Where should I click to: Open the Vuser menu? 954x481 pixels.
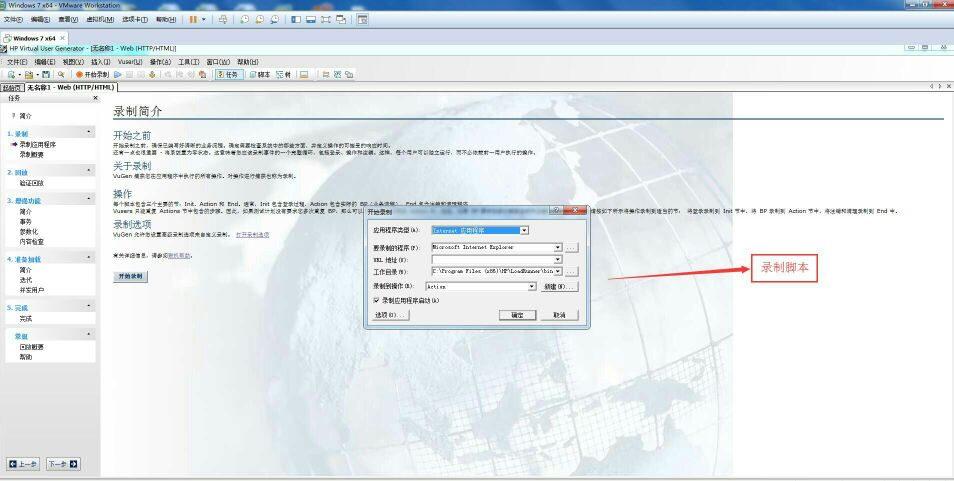(129, 61)
